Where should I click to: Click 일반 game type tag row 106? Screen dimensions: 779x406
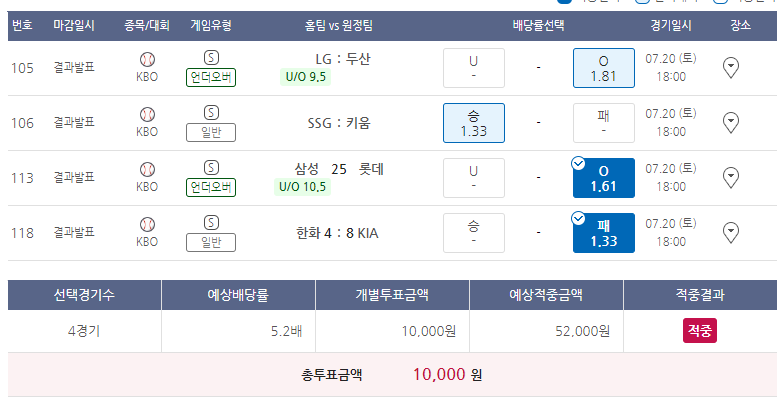coord(211,133)
